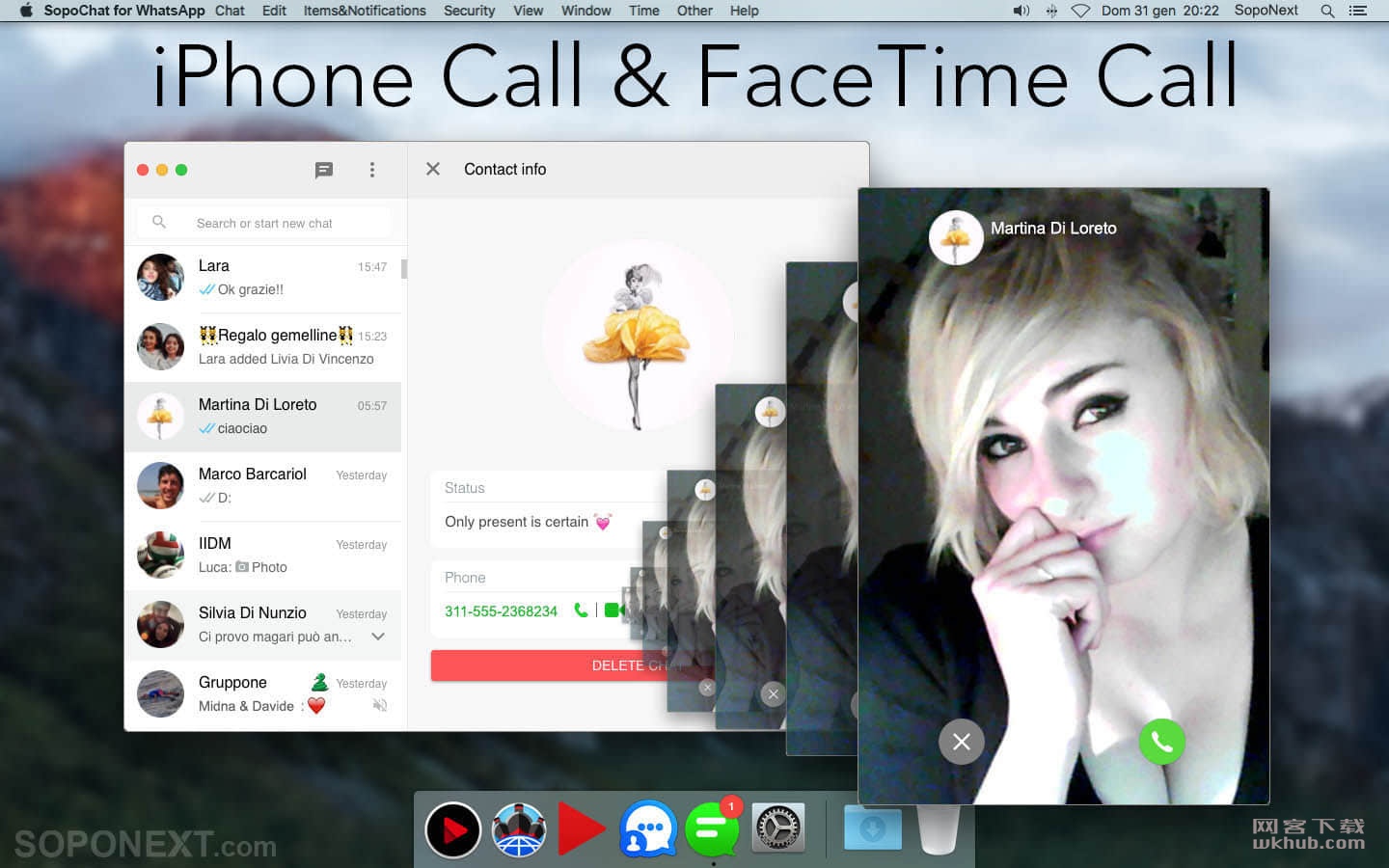Open the Notification Center list icon
1389x868 pixels.
coord(1358,11)
